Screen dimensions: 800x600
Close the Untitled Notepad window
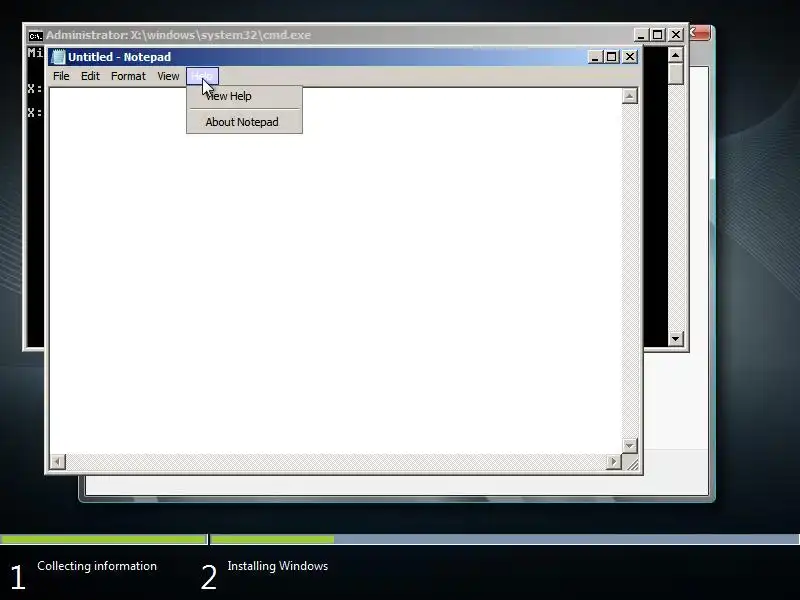click(630, 57)
